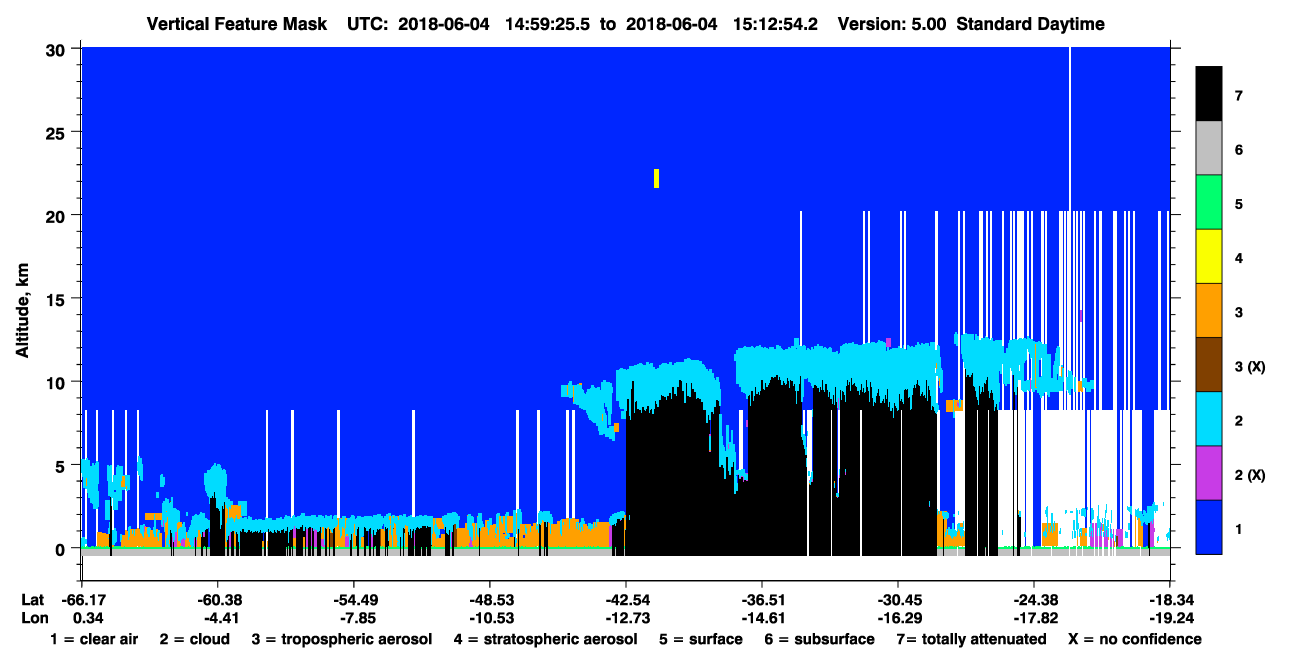Click the latitude value '-36.51'
Screen dimensions: 1300x667
pos(762,600)
